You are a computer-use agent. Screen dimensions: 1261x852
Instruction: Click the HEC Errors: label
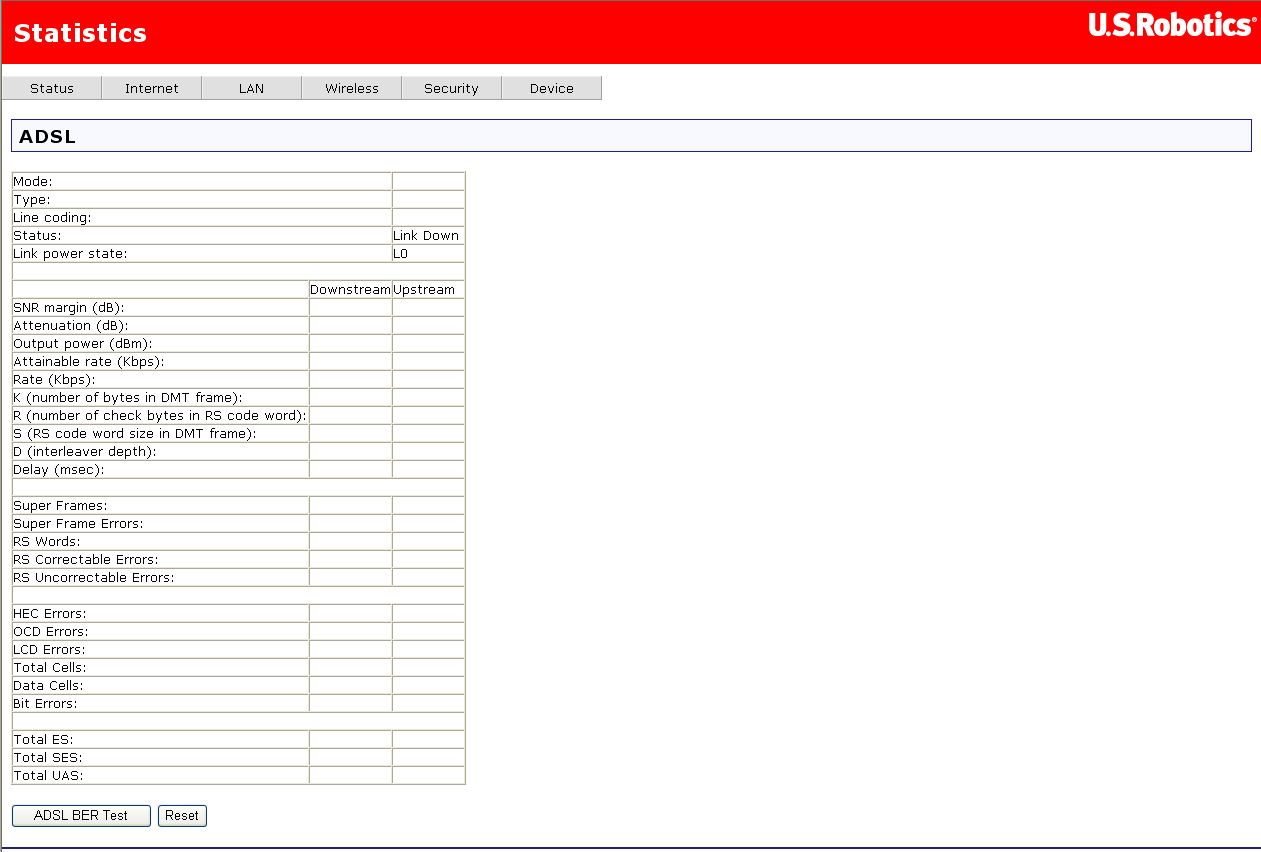pos(50,614)
